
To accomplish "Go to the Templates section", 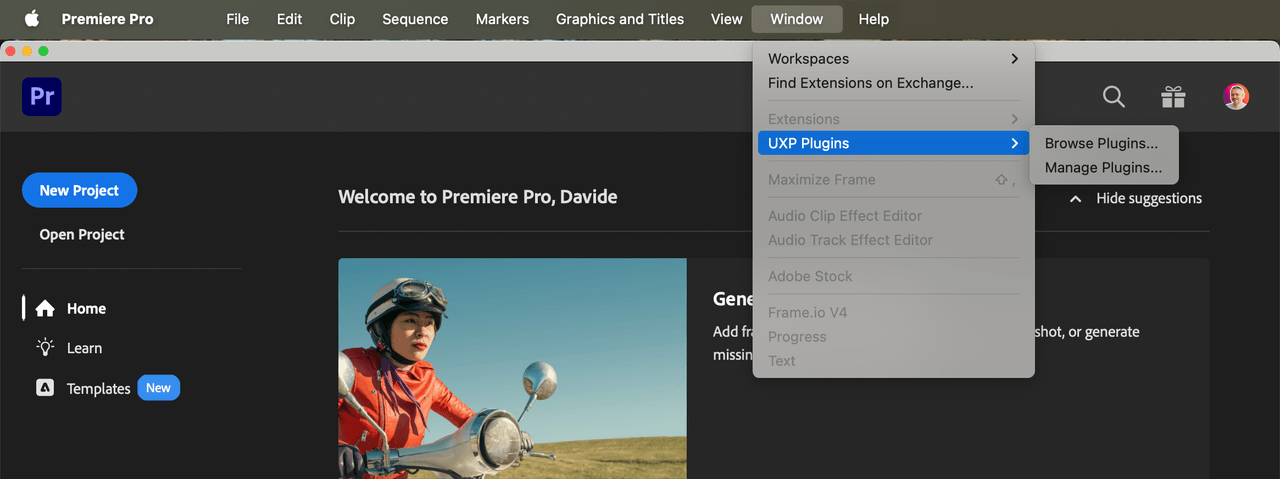I will pyautogui.click(x=99, y=389).
